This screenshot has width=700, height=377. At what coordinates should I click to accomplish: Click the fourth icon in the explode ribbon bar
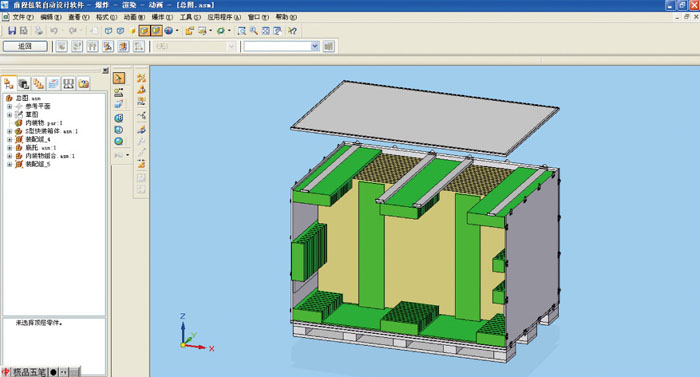point(108,46)
